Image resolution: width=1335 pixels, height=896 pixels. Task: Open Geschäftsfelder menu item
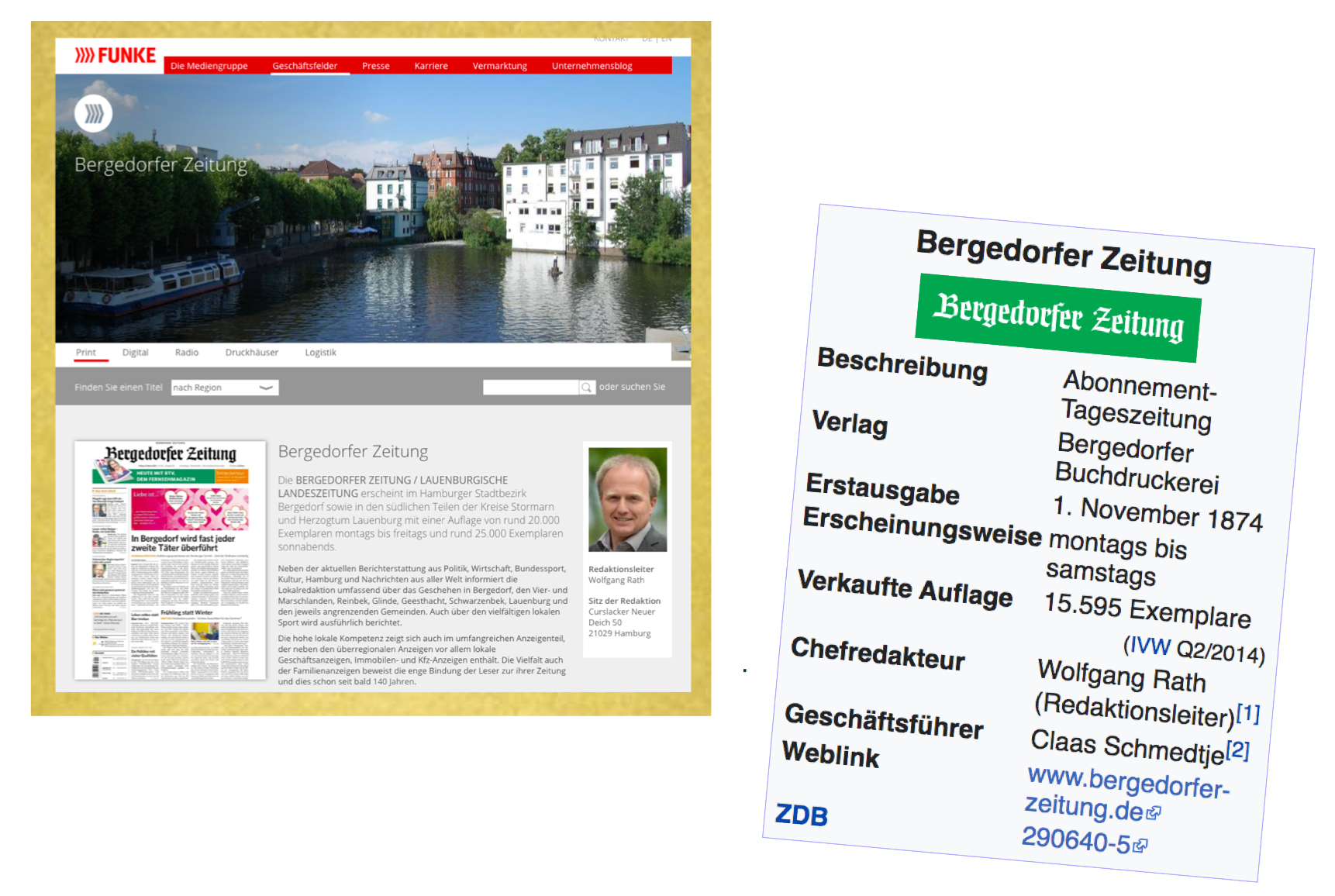tap(305, 66)
